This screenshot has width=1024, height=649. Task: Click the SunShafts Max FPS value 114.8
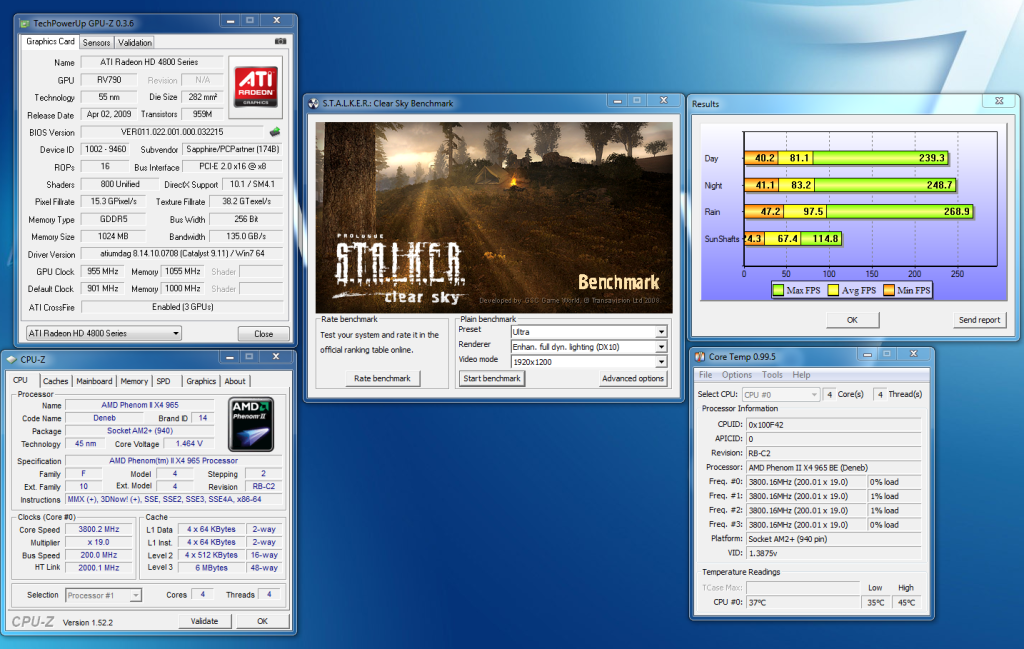[x=825, y=238]
